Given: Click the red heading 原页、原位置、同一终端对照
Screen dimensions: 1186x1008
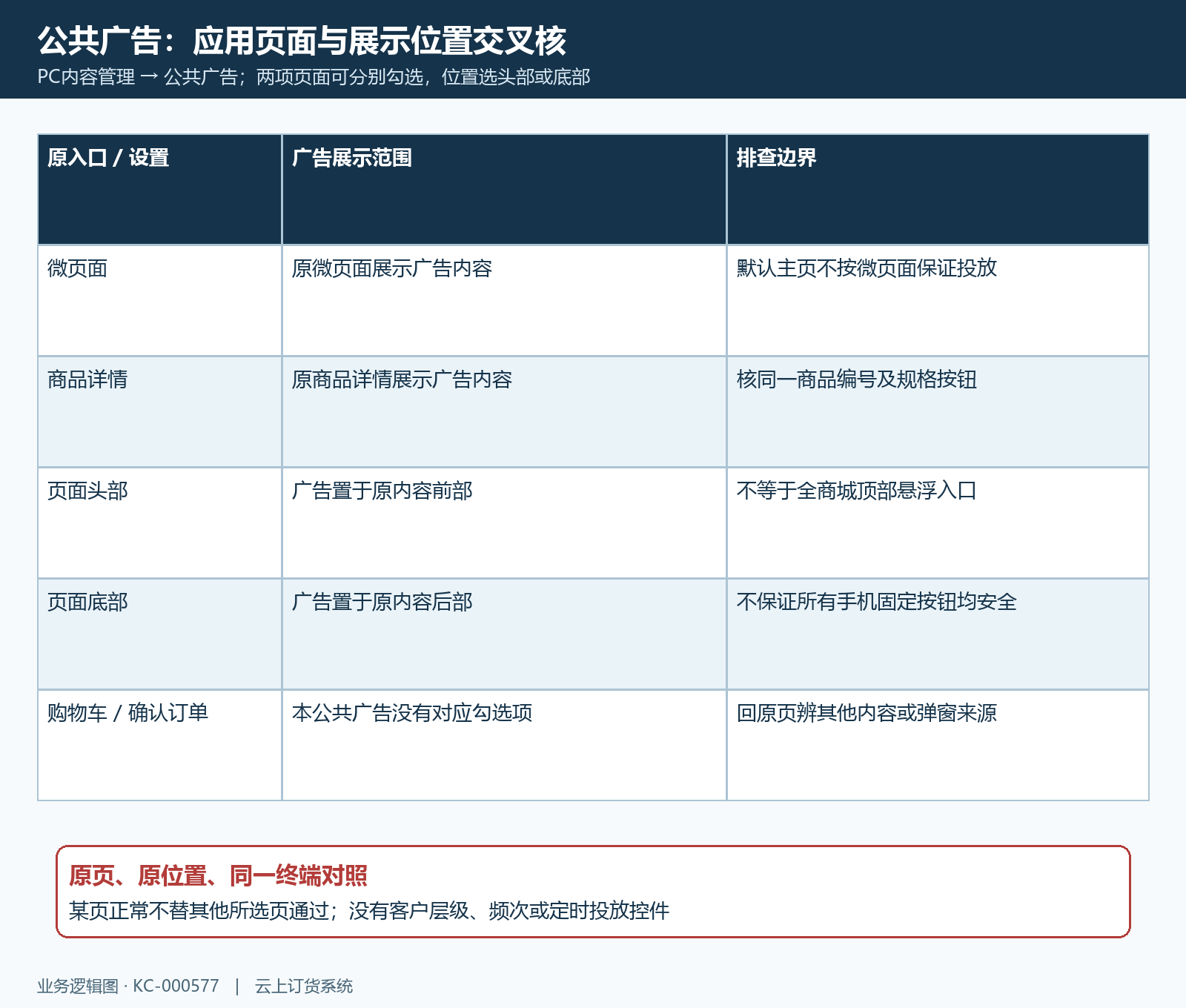Looking at the screenshot, I should (218, 875).
